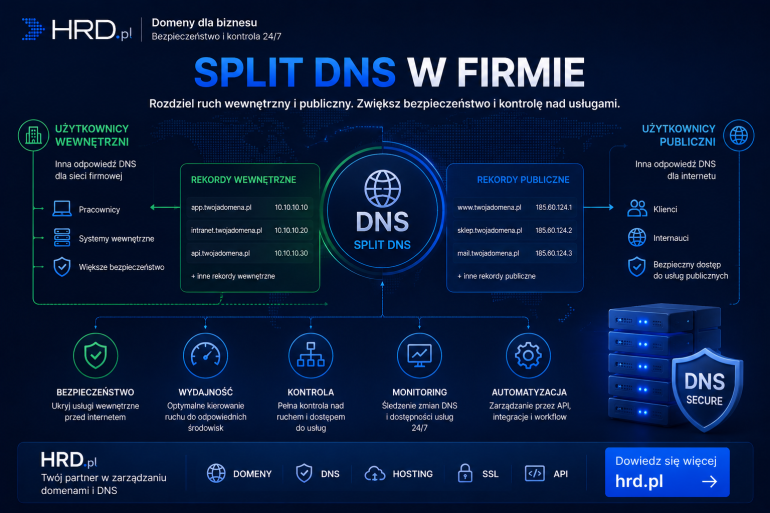Click the globe icon beside DOMENY
This screenshot has width=770, height=513.
pos(216,473)
